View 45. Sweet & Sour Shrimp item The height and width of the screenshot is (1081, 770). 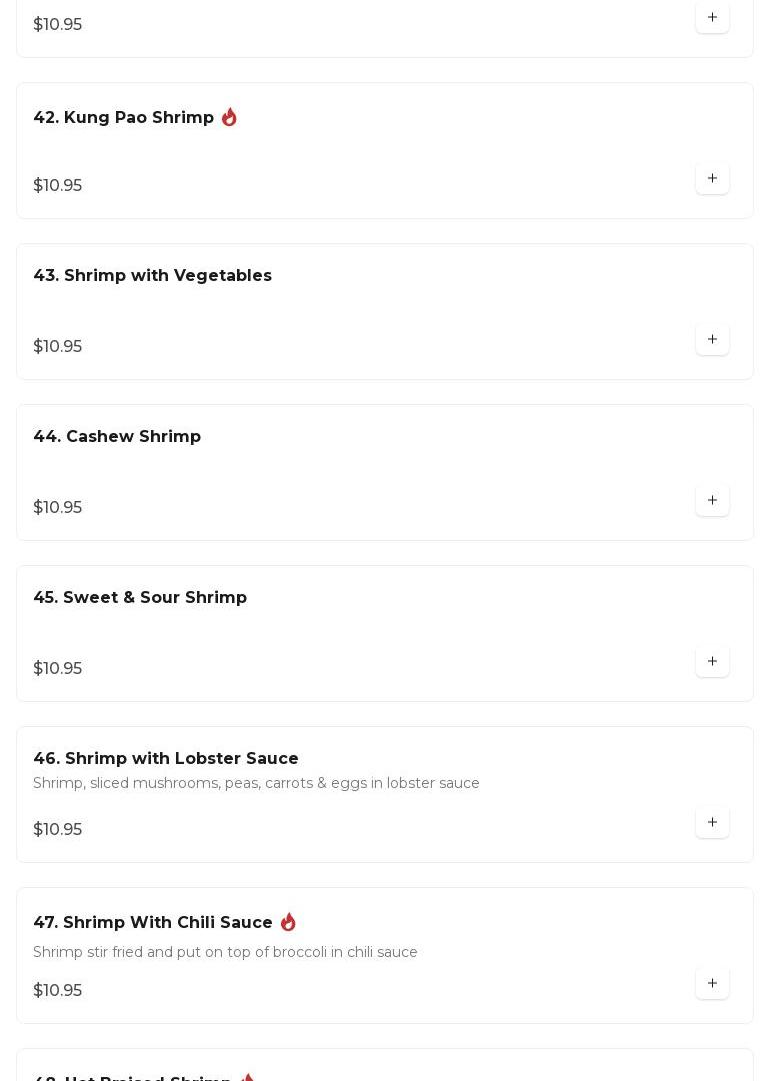[x=140, y=598]
